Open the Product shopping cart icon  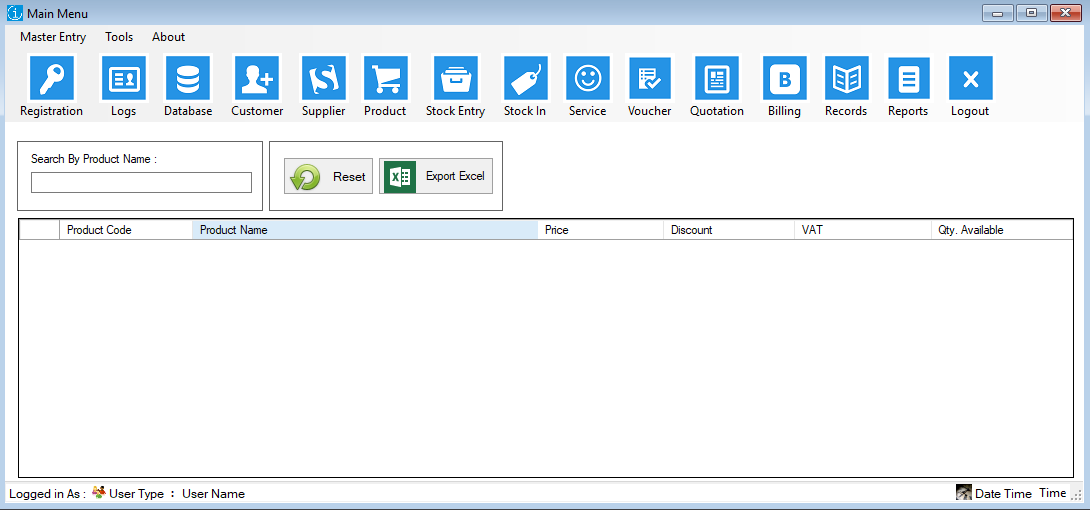386,78
